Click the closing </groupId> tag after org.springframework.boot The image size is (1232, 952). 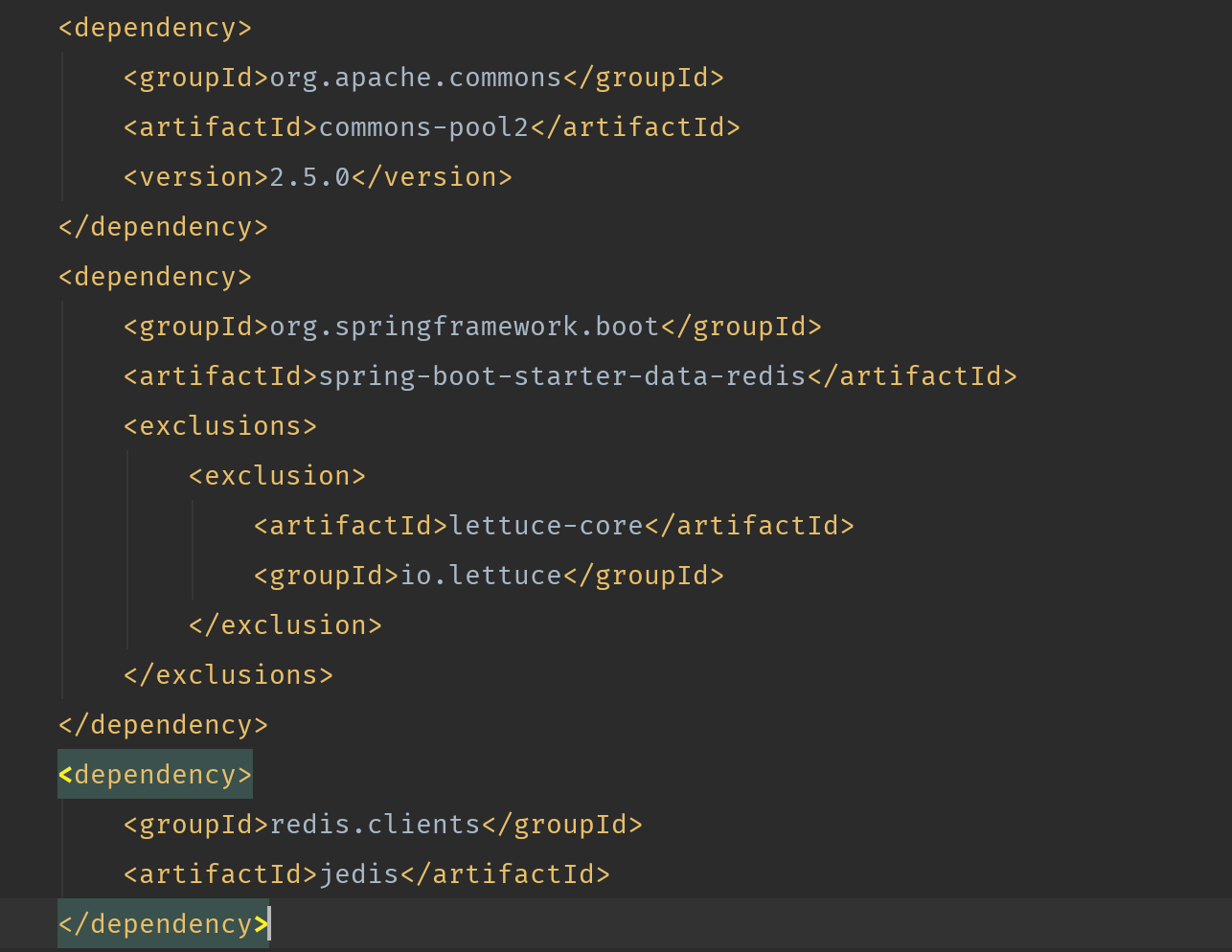tap(741, 327)
